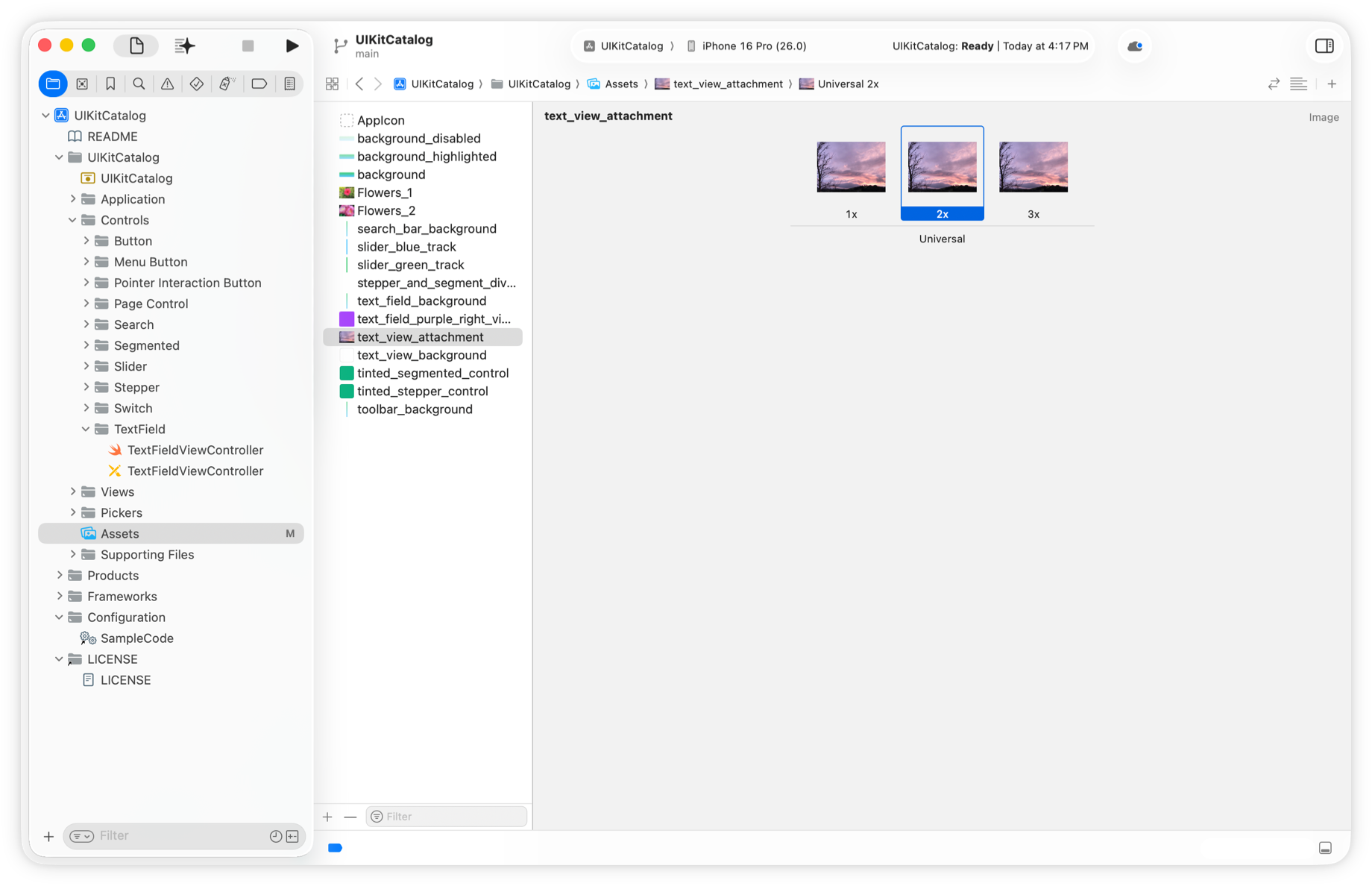This screenshot has width=1372, height=886.
Task: Click the back navigation arrow
Action: [359, 84]
